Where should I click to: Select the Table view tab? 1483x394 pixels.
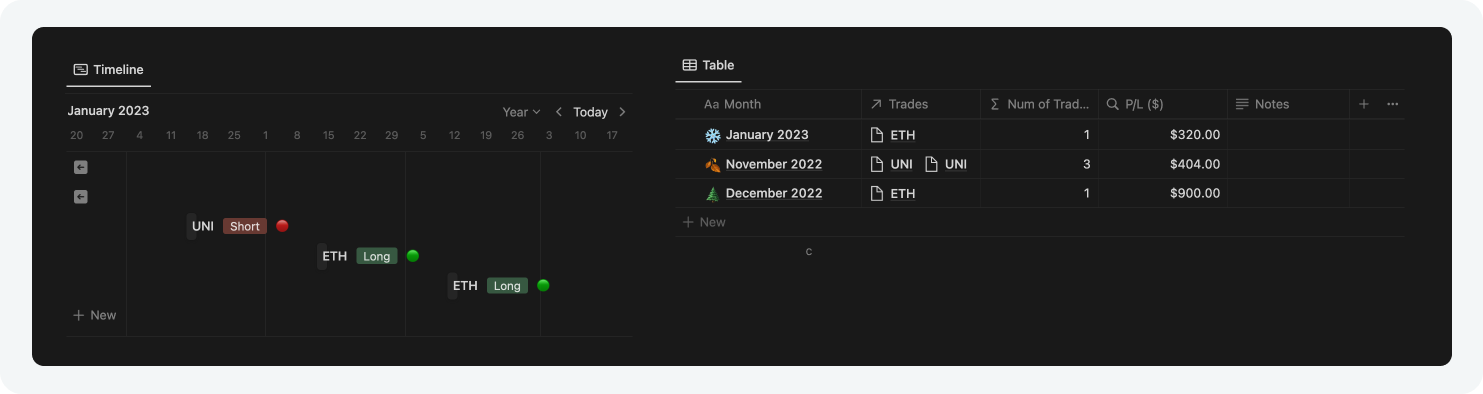[x=708, y=65]
